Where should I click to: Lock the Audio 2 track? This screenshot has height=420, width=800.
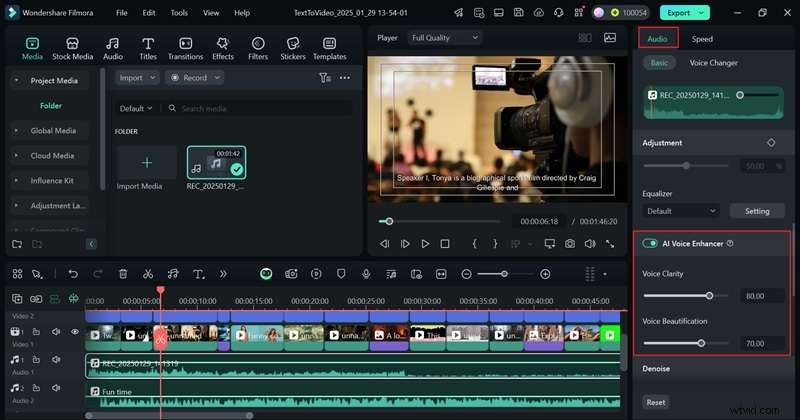(x=36, y=388)
